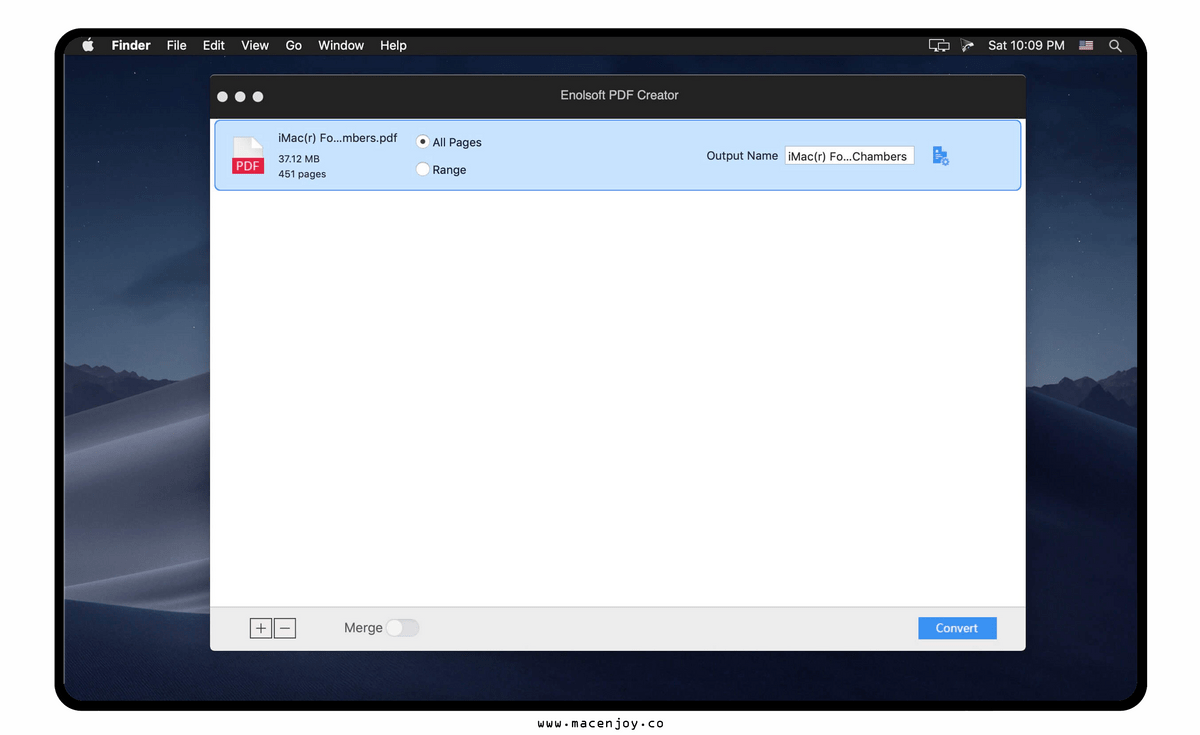The image size is (1200, 735).
Task: Open the Edit menu
Action: point(214,45)
